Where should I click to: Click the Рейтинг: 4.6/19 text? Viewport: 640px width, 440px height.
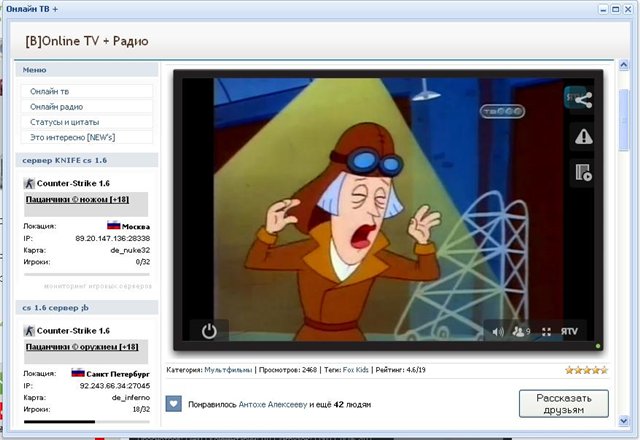pyautogui.click(x=400, y=370)
